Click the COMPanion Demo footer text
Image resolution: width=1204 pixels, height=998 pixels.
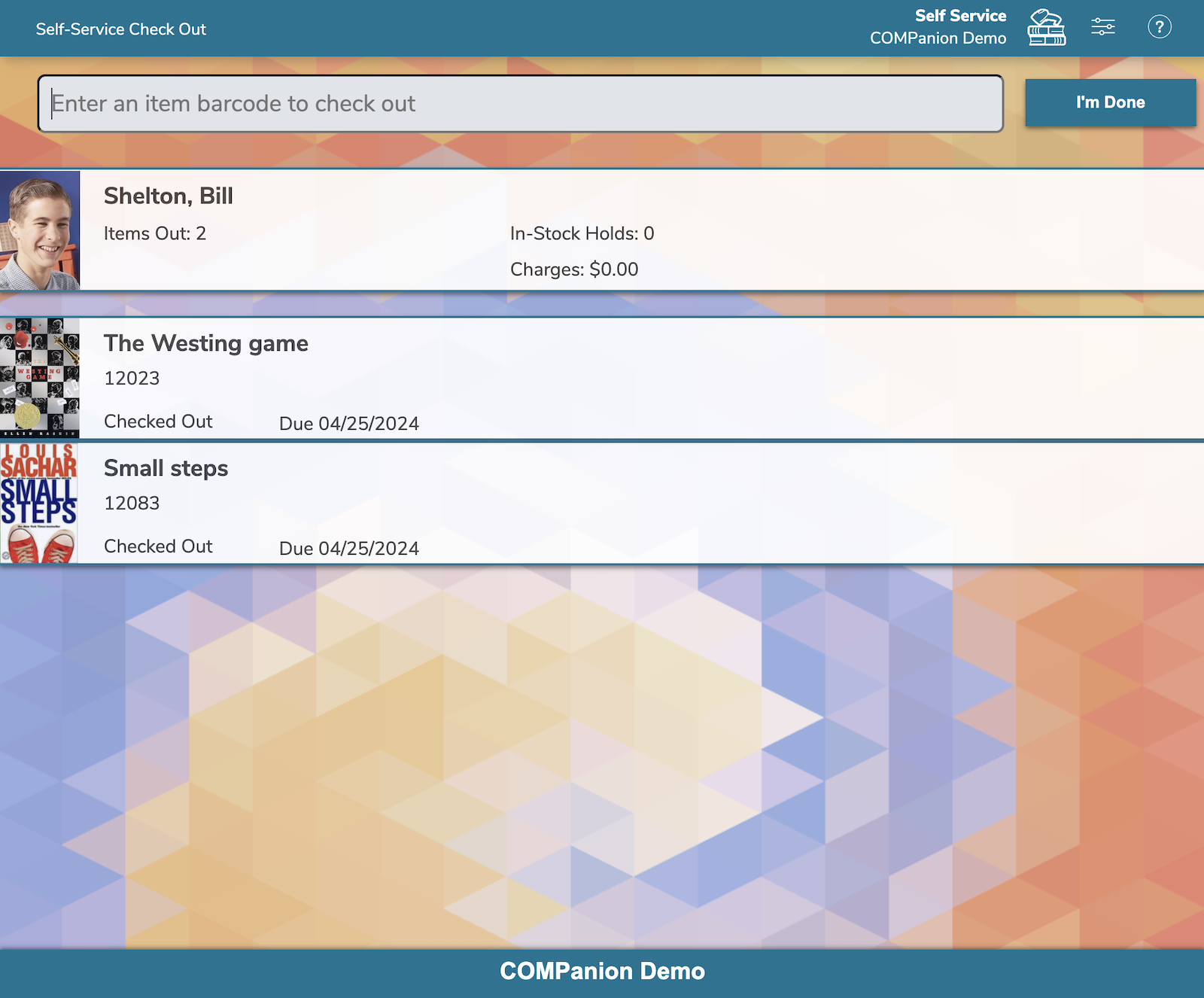(602, 971)
